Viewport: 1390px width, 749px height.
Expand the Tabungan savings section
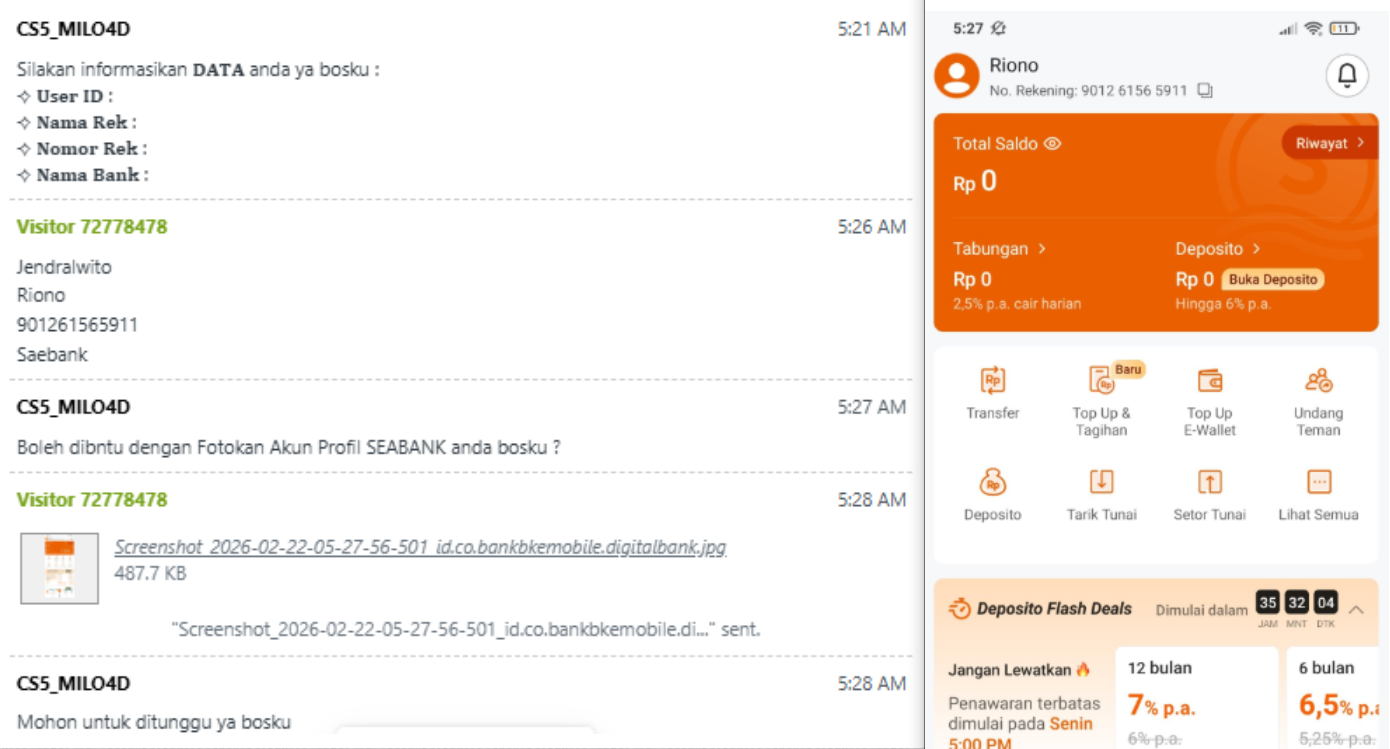point(1000,249)
